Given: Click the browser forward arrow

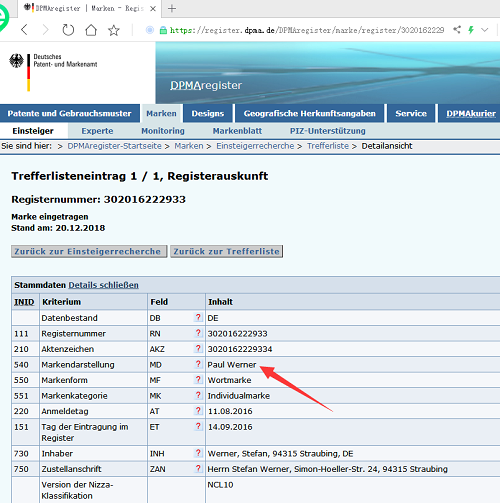Looking at the screenshot, I should coord(45,30).
